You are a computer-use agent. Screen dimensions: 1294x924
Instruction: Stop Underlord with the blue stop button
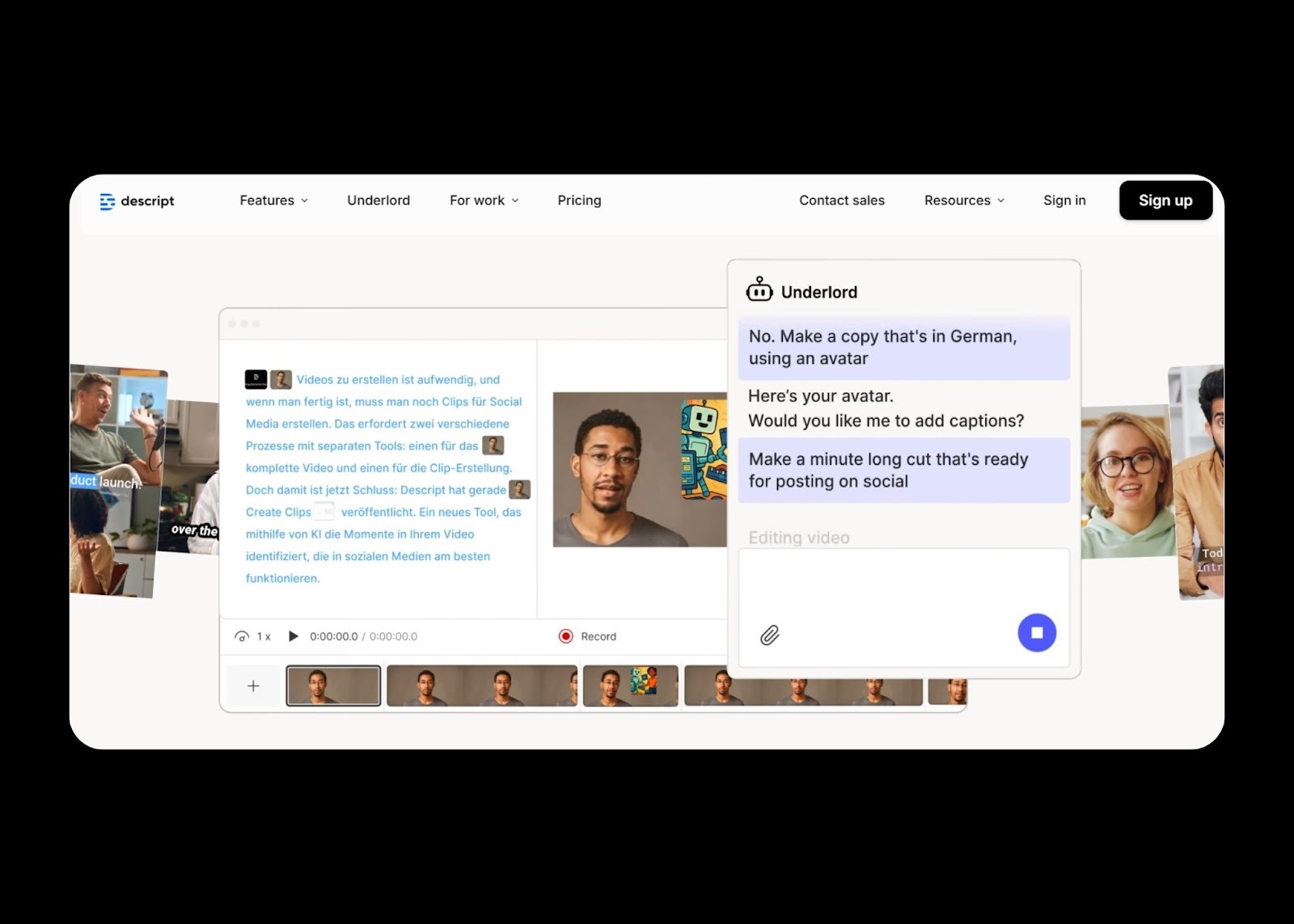coord(1037,633)
